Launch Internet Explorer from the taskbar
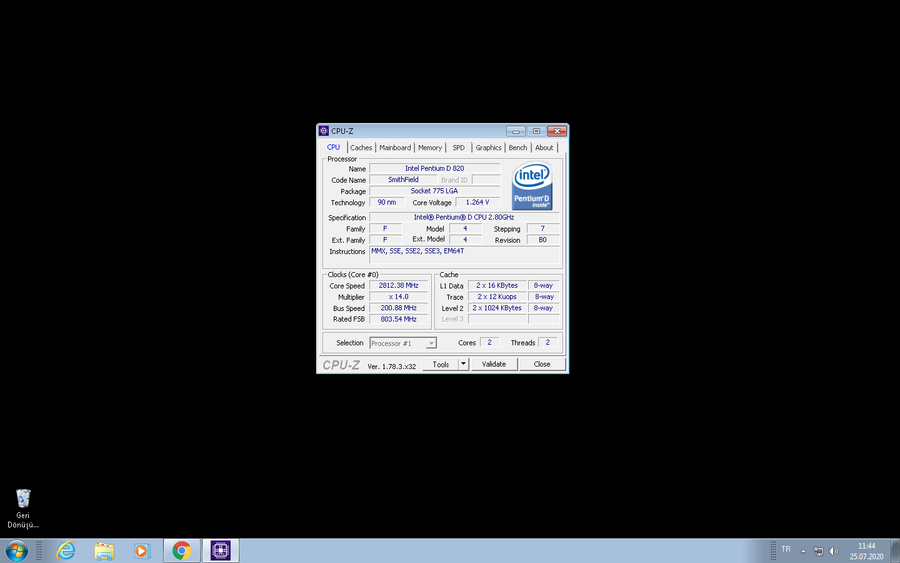Viewport: 900px width, 563px height. point(66,551)
